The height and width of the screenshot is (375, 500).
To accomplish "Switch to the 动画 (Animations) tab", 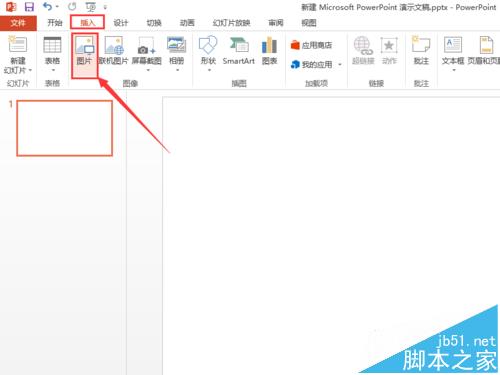I will pyautogui.click(x=187, y=23).
